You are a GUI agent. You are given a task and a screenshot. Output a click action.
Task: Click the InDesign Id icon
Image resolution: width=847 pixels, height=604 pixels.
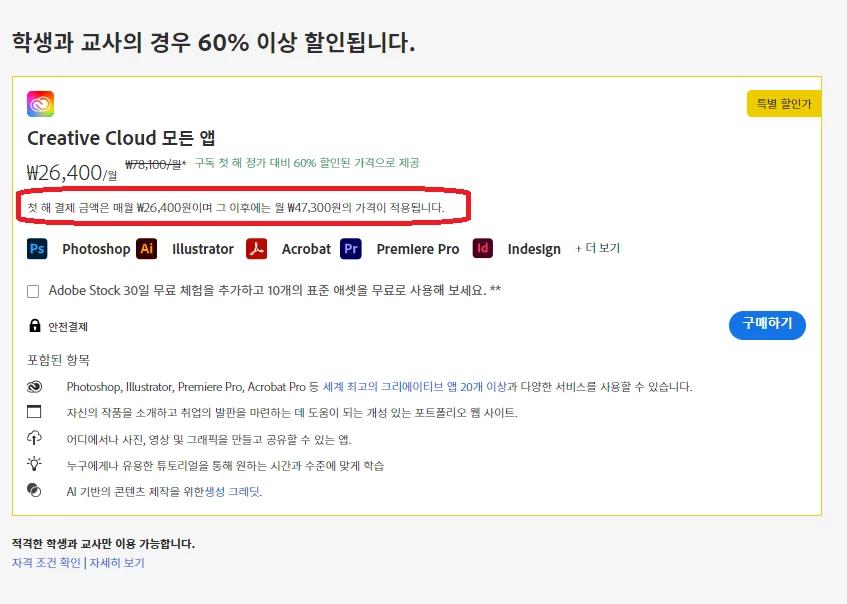click(482, 249)
